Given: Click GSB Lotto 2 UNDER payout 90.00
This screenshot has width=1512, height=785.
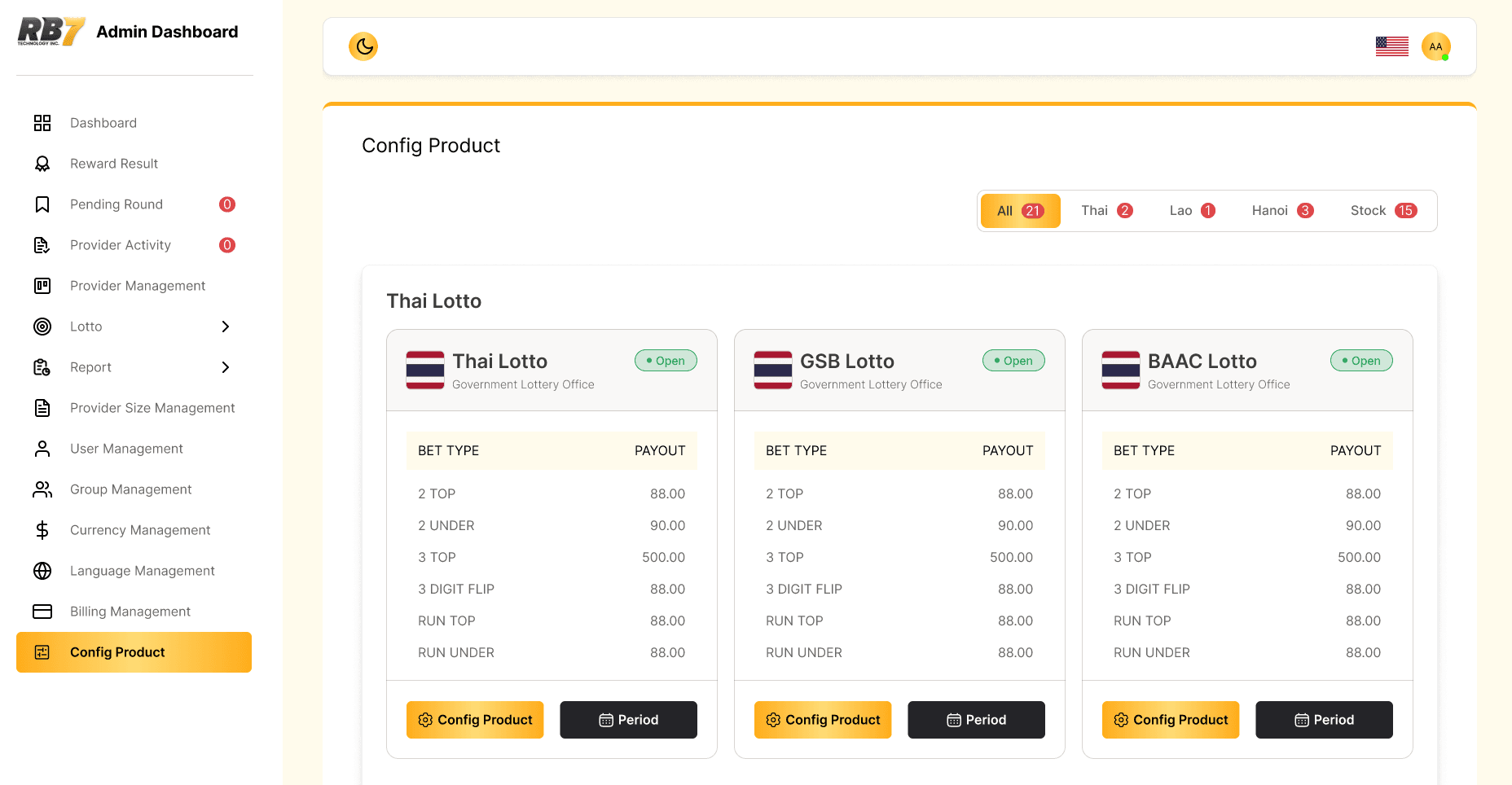Looking at the screenshot, I should [1015, 525].
